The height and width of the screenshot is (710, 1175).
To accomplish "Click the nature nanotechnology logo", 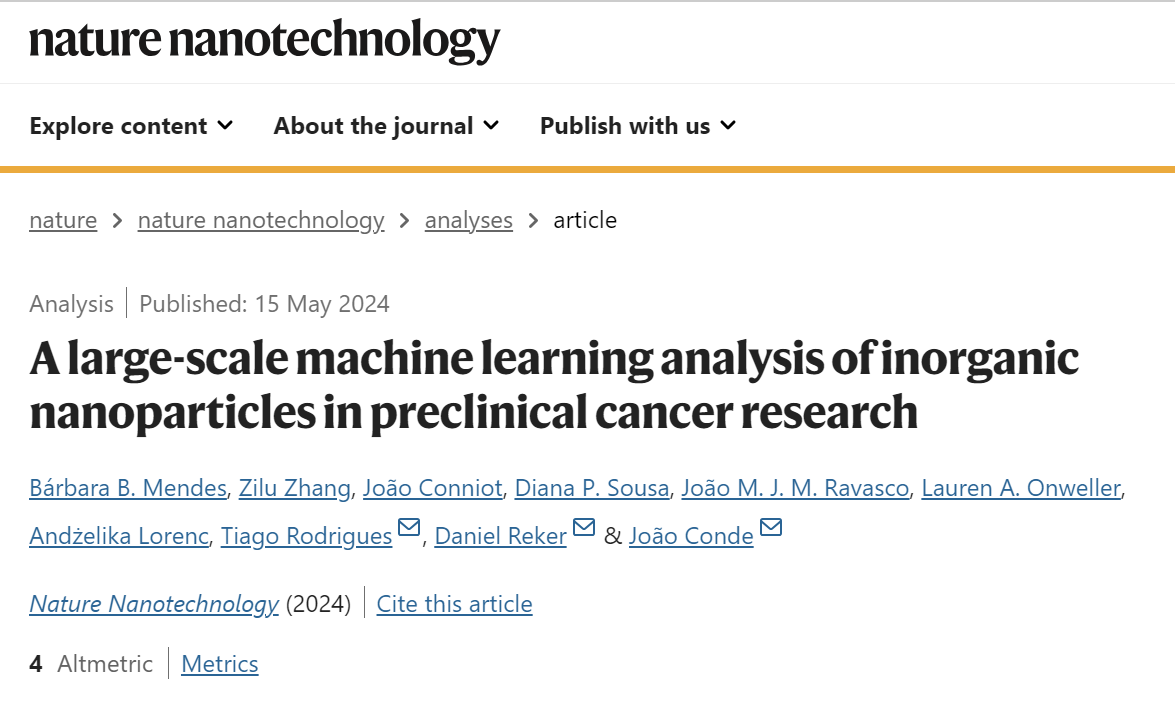I will click(x=265, y=40).
